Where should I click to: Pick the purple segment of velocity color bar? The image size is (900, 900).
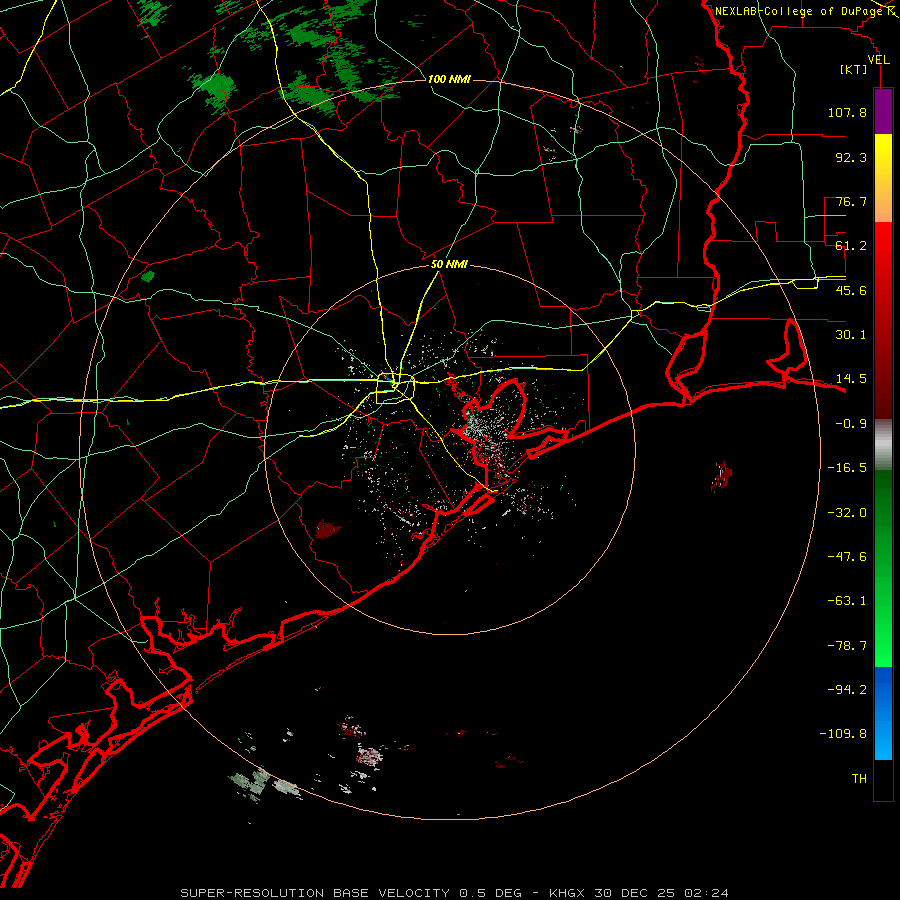point(883,111)
